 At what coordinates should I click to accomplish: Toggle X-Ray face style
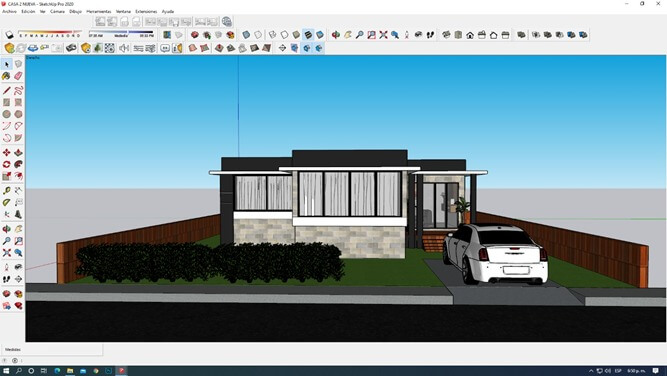[246, 35]
